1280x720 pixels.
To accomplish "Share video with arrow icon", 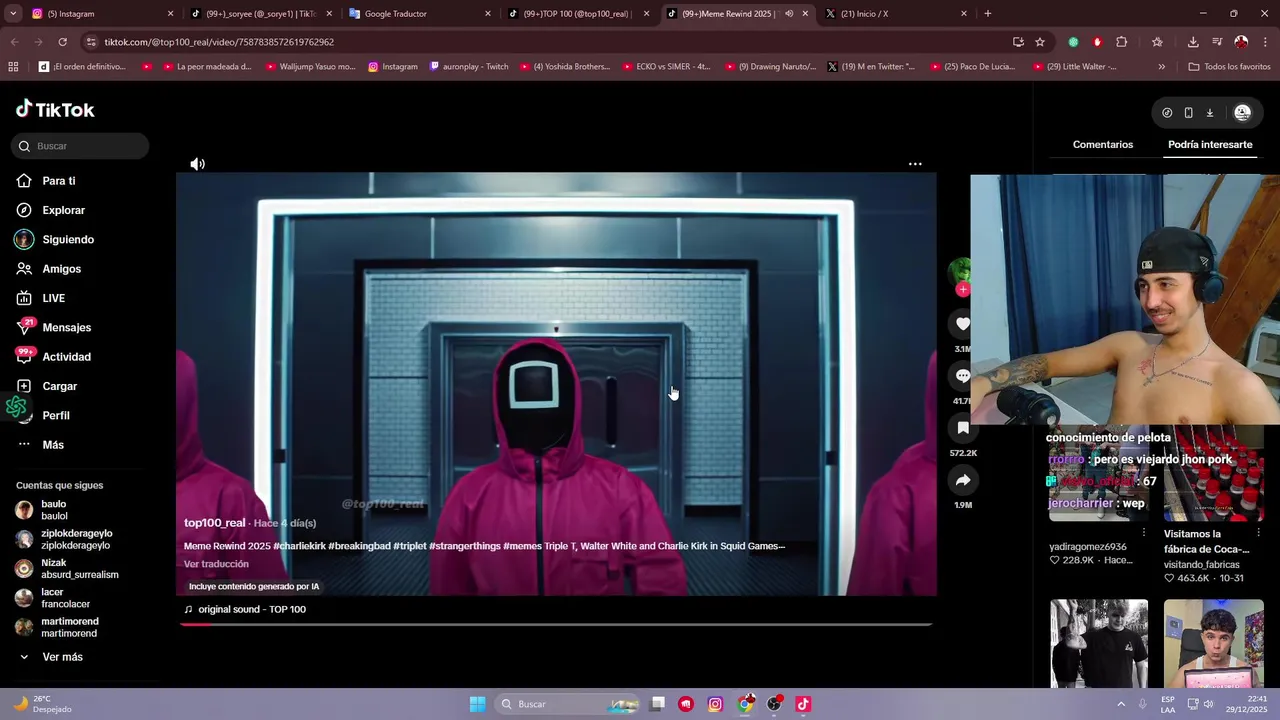I will (962, 480).
